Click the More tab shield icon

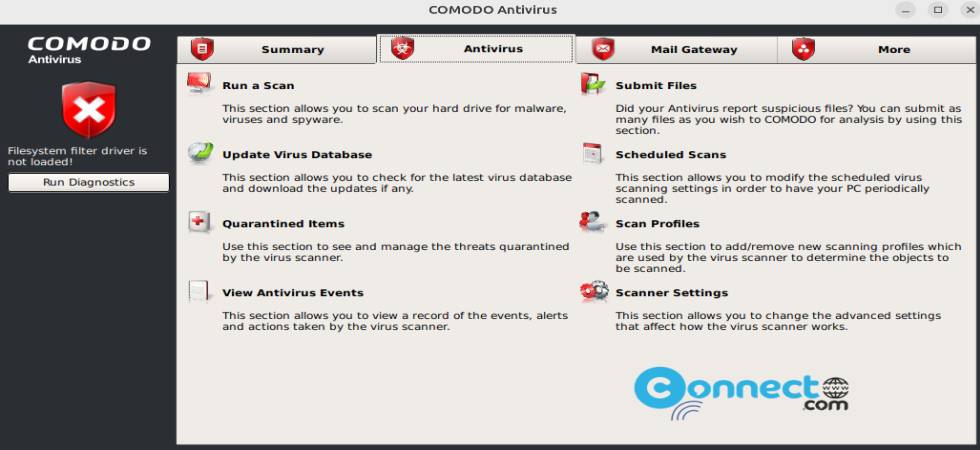(803, 49)
